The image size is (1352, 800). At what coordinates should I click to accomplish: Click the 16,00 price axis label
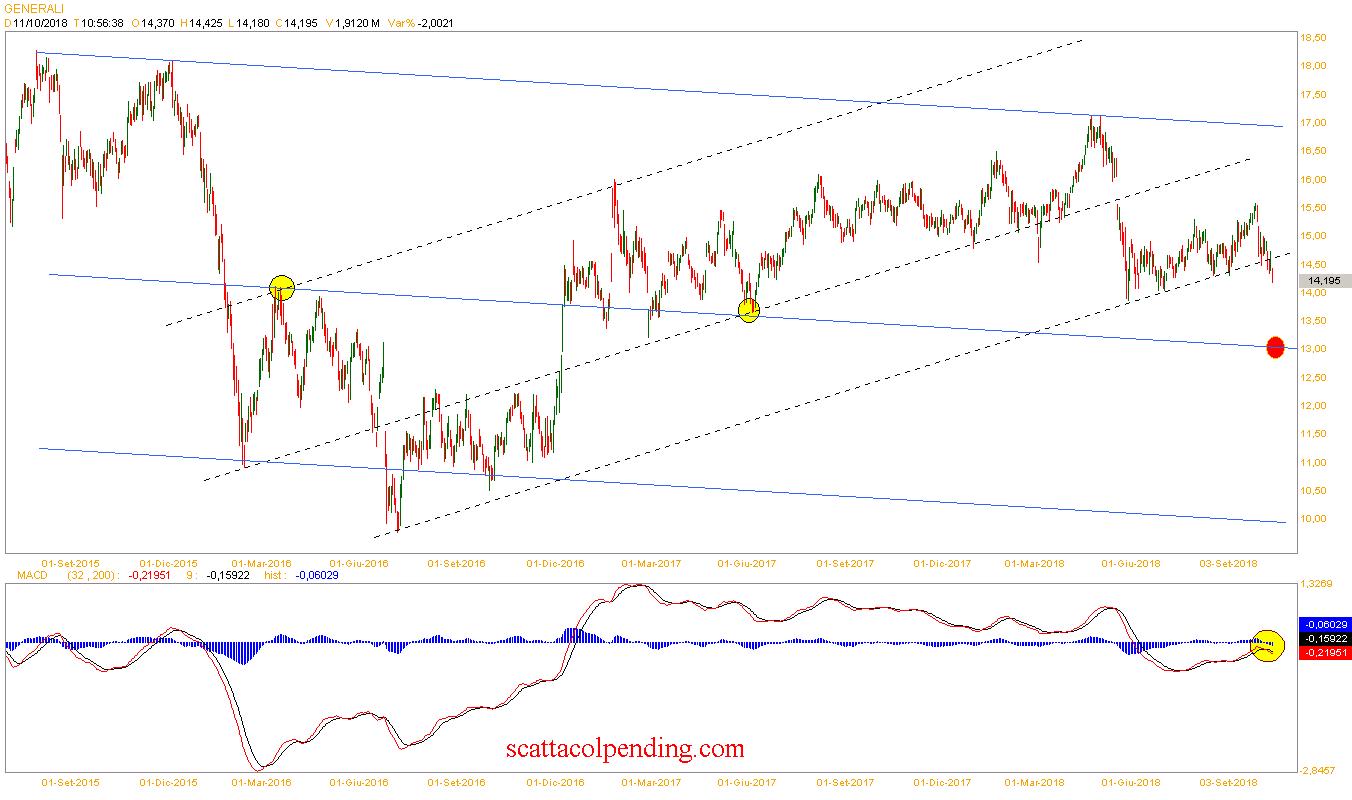pyautogui.click(x=1312, y=180)
